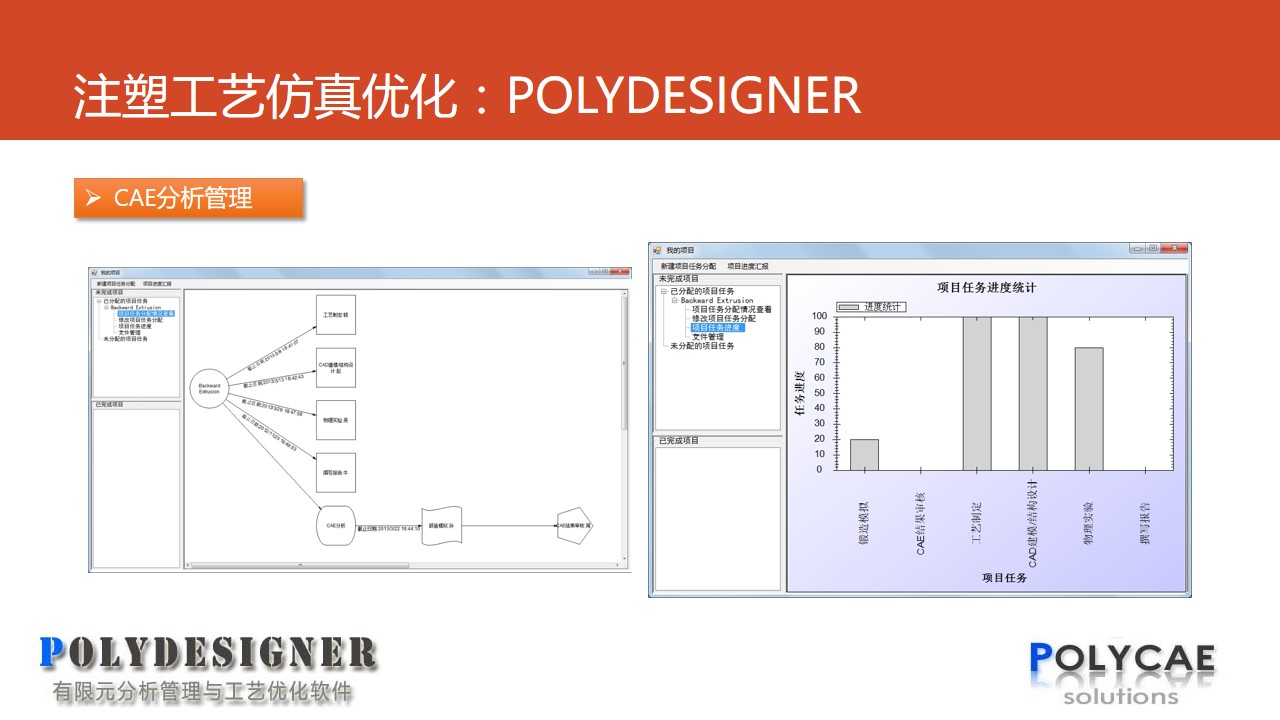Collapse 已分配的项目任务 node in right window tree
1280x720 pixels.
point(663,291)
